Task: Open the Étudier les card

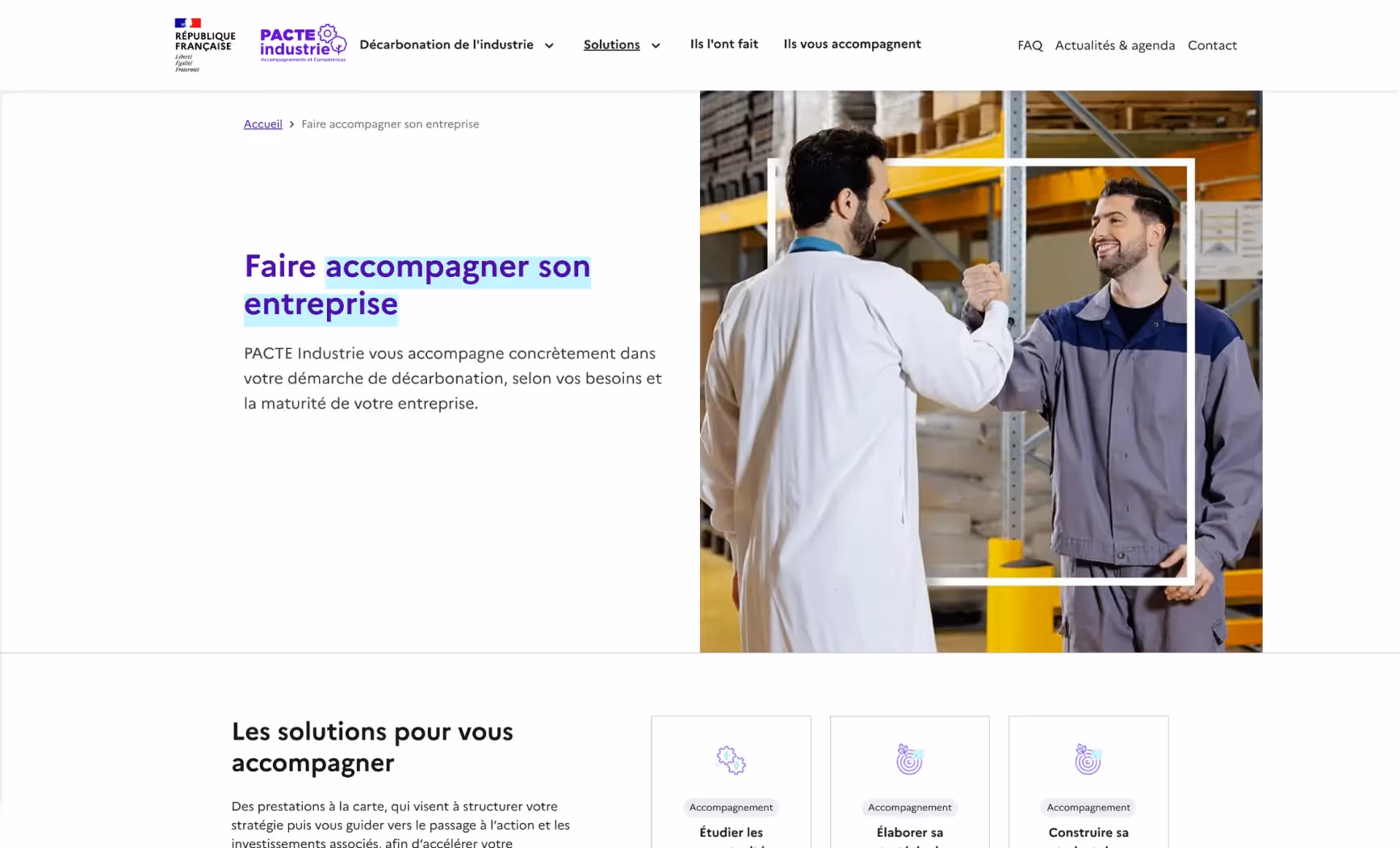Action: (731, 782)
